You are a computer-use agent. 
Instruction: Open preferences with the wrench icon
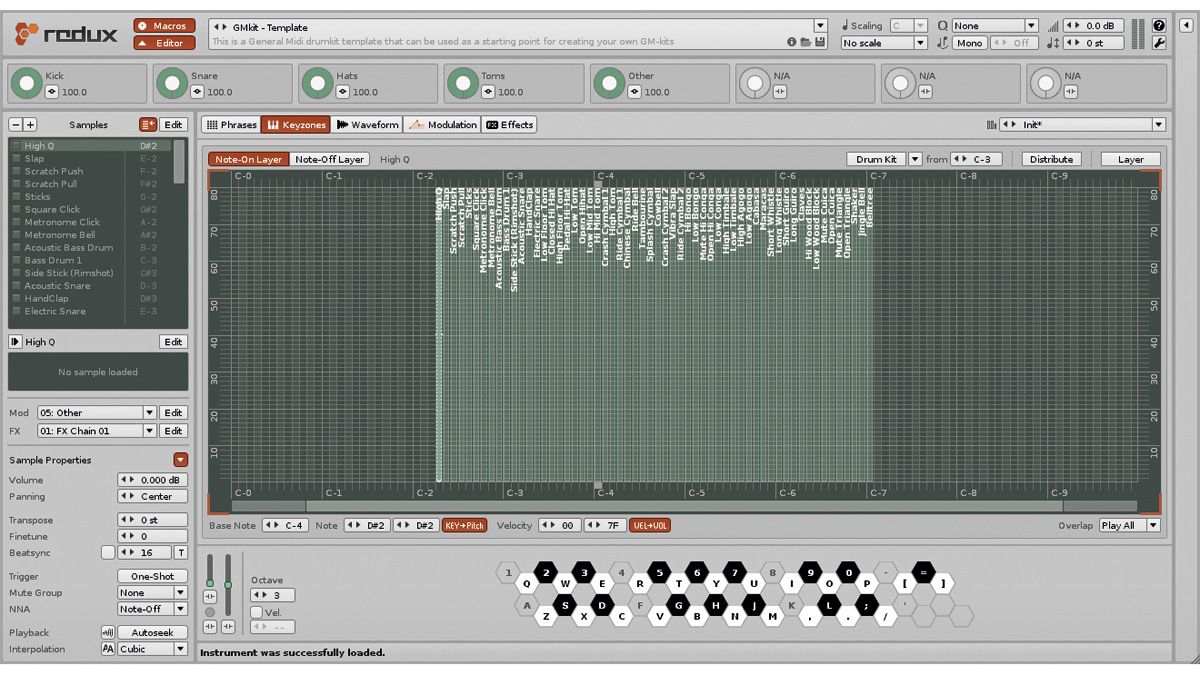tap(1159, 43)
